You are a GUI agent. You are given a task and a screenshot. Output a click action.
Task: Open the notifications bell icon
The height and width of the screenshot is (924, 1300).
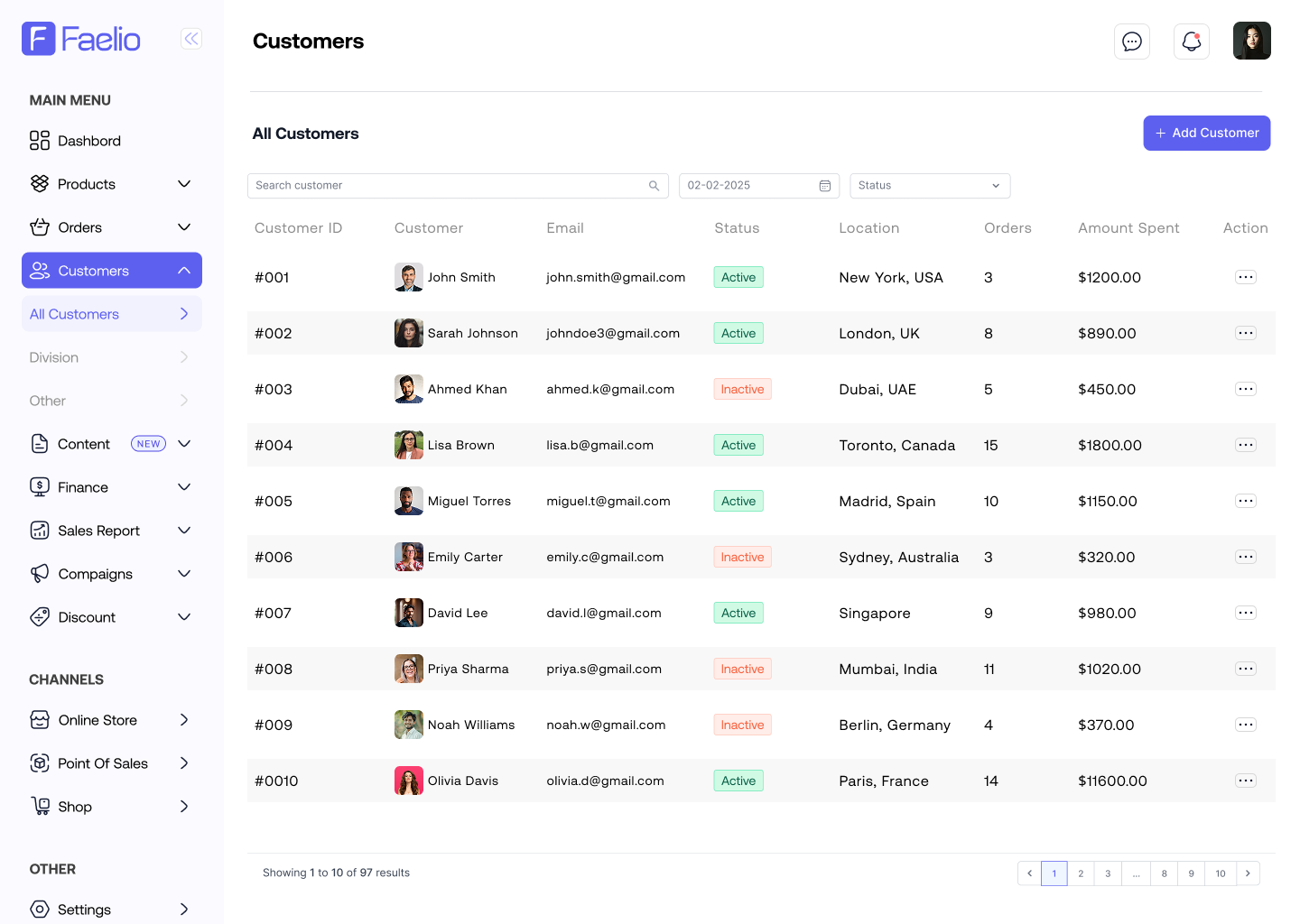(x=1191, y=42)
